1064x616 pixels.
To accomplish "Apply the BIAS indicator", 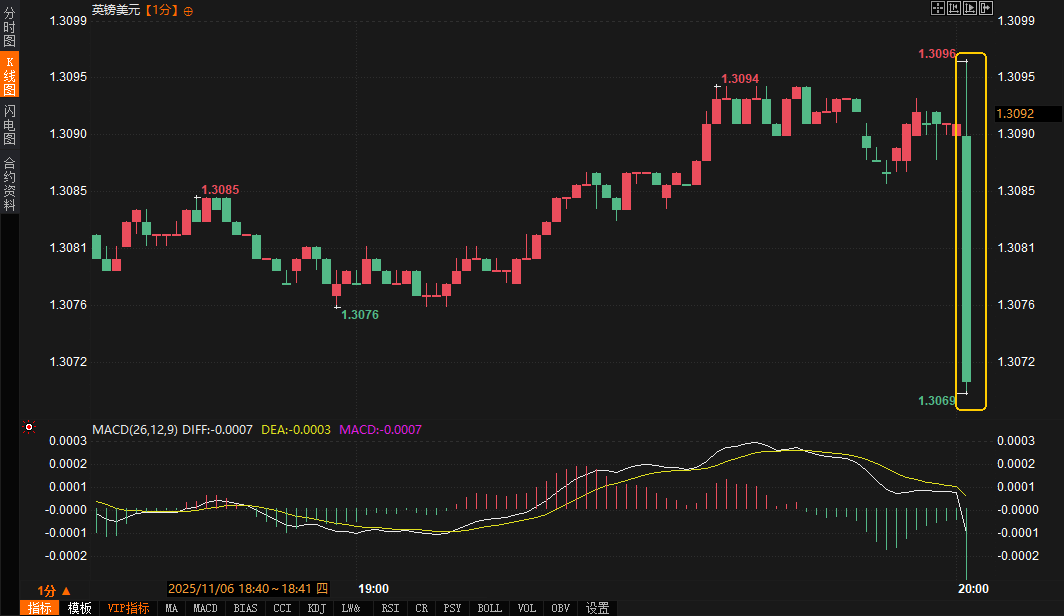I will pos(246,608).
